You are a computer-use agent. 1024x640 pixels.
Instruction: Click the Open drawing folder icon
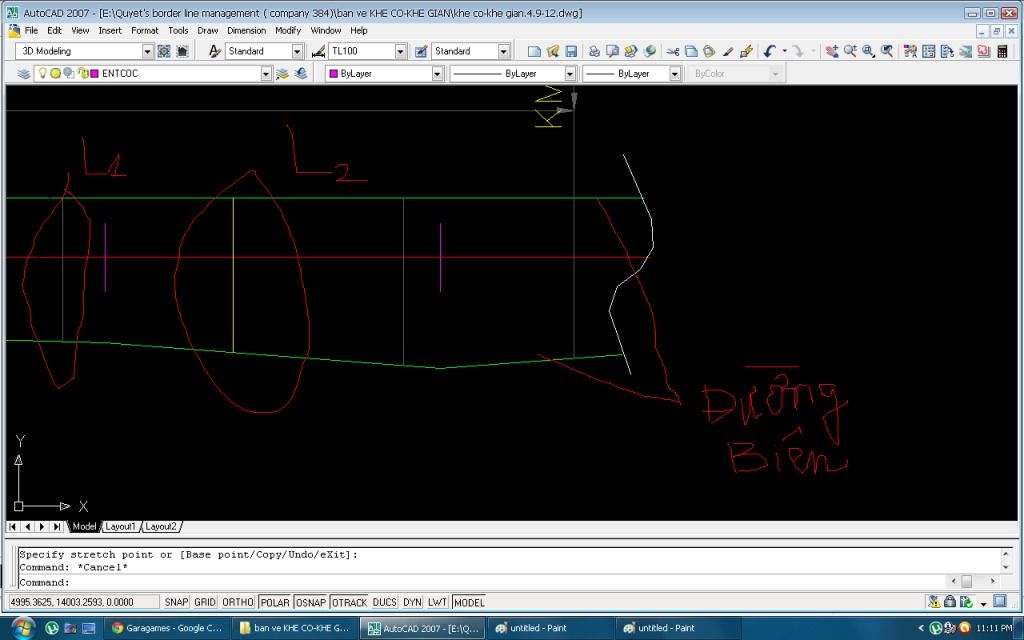click(x=553, y=51)
